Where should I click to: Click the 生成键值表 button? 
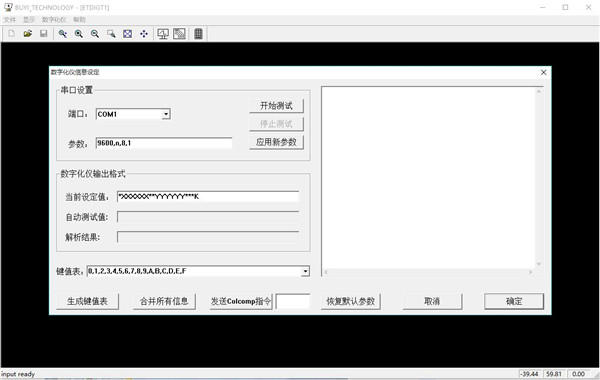[87, 301]
